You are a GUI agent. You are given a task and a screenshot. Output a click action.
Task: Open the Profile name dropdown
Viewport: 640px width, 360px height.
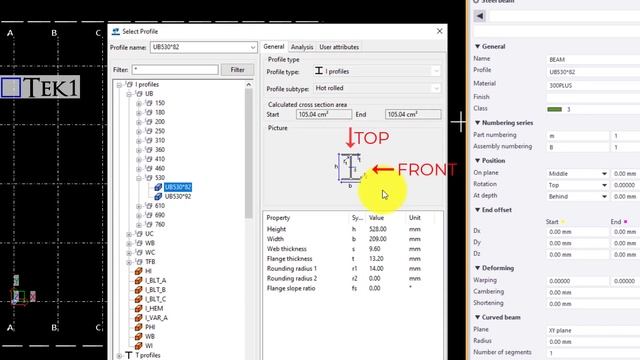pos(253,47)
